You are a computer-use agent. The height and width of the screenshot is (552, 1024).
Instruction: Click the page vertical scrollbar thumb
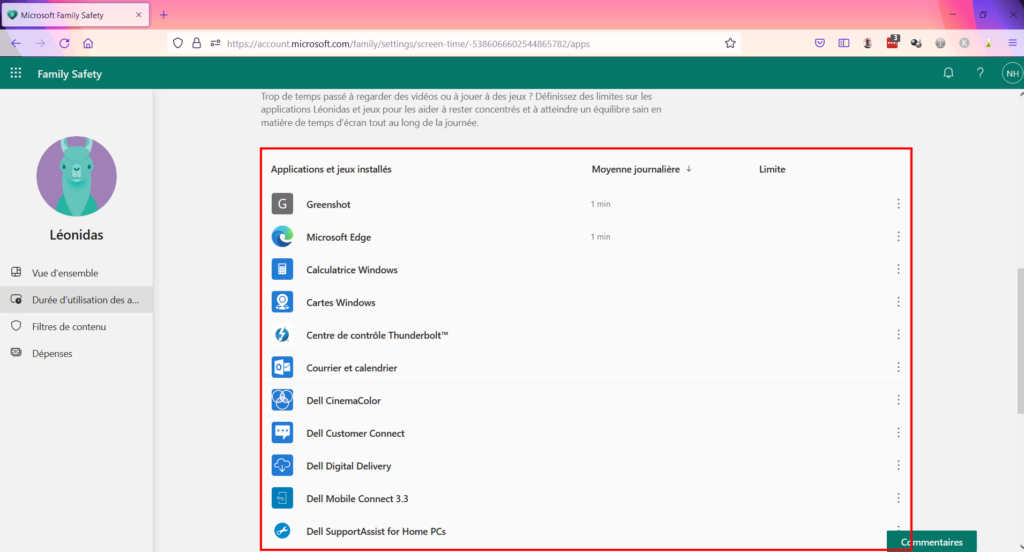1020,340
